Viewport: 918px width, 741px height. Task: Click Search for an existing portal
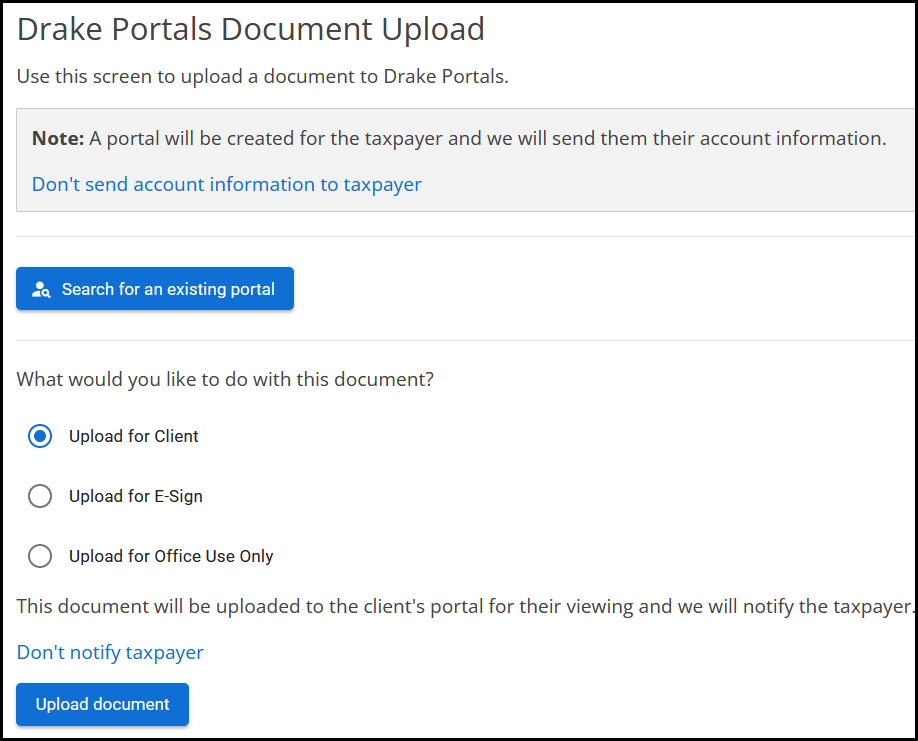pos(155,289)
